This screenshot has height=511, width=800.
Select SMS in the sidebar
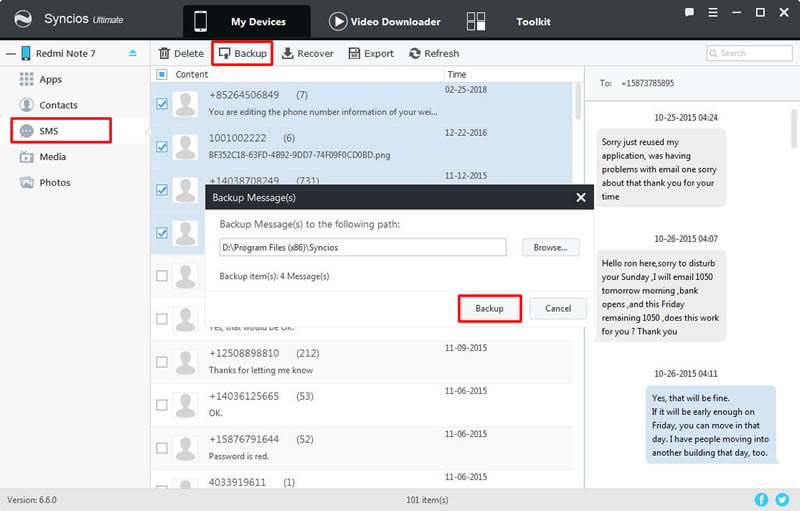click(61, 131)
